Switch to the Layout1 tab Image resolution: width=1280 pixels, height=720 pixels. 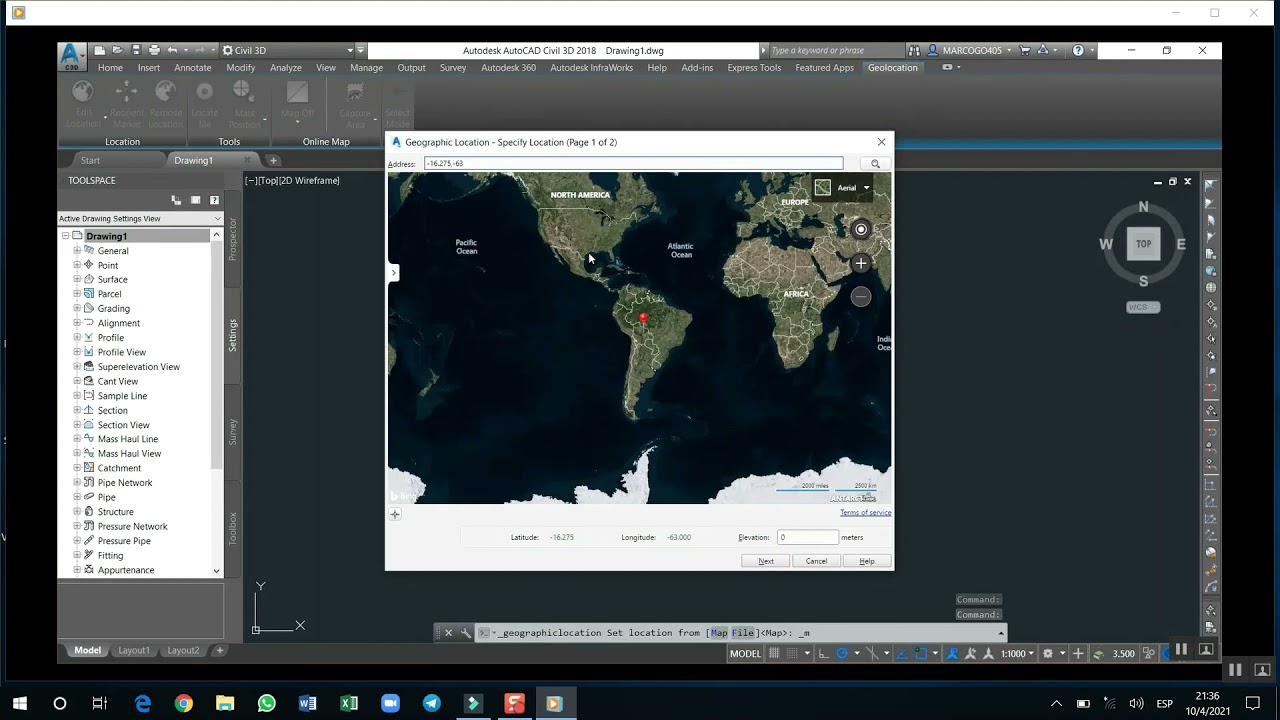click(134, 650)
